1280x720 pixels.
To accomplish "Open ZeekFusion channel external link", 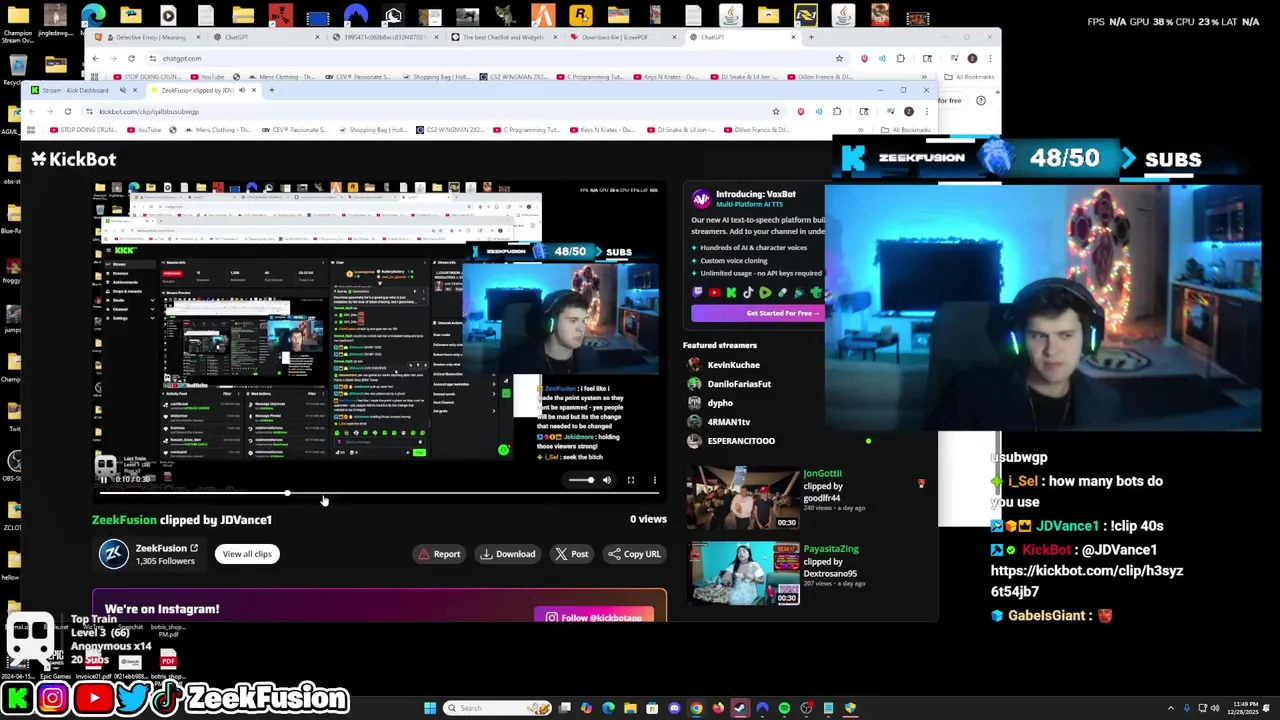I will click(194, 548).
